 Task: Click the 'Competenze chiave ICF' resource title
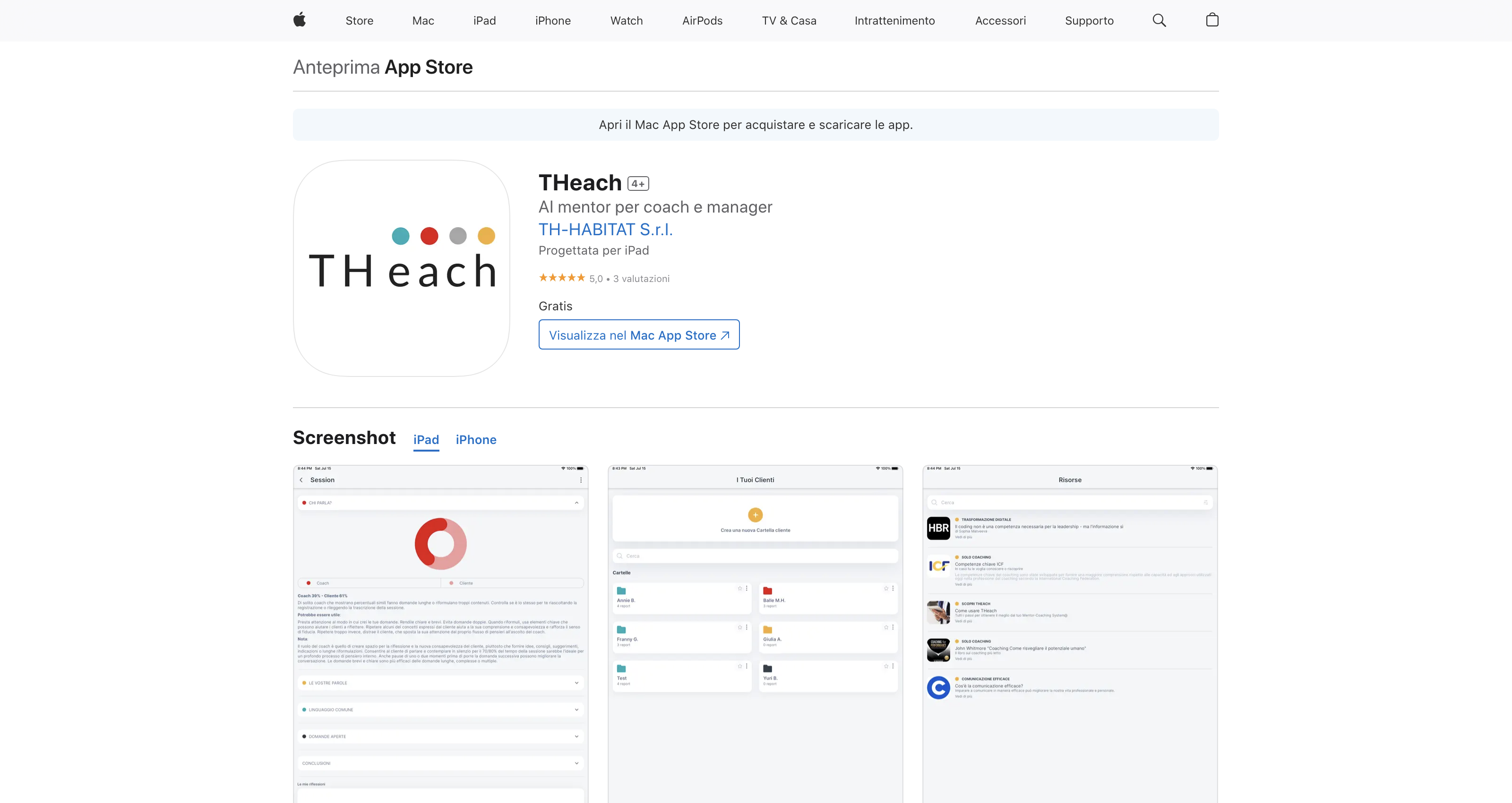(x=979, y=564)
